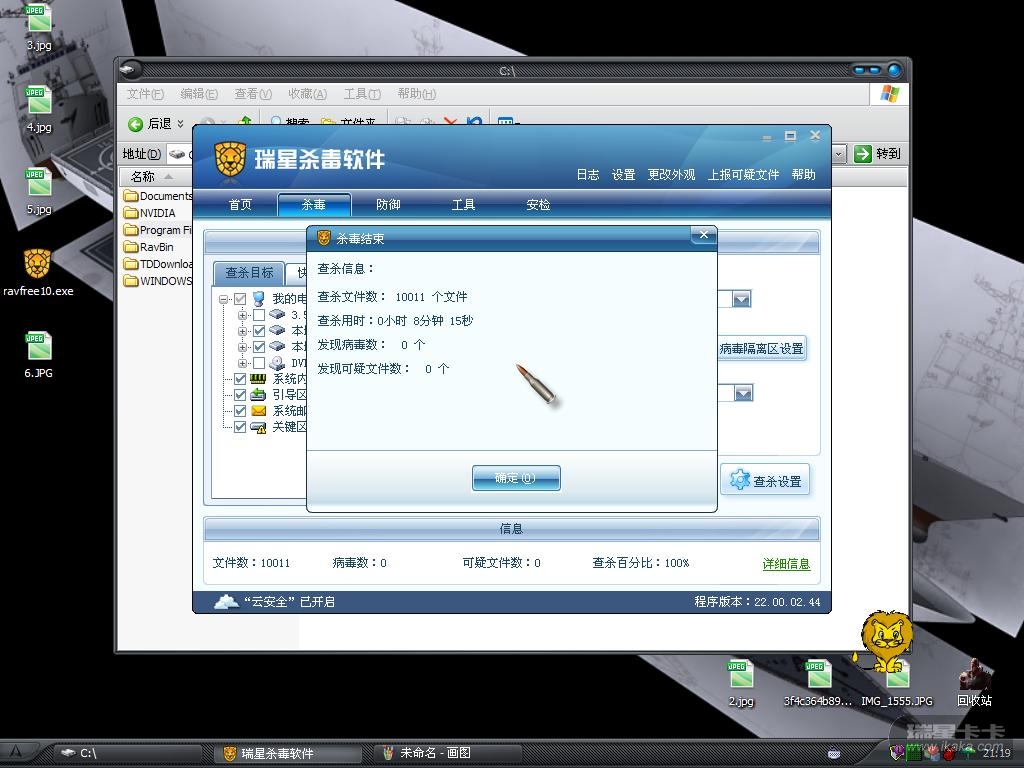Click the memory chip icon in scan tree
Screen dimensions: 1024x768
pos(259,379)
